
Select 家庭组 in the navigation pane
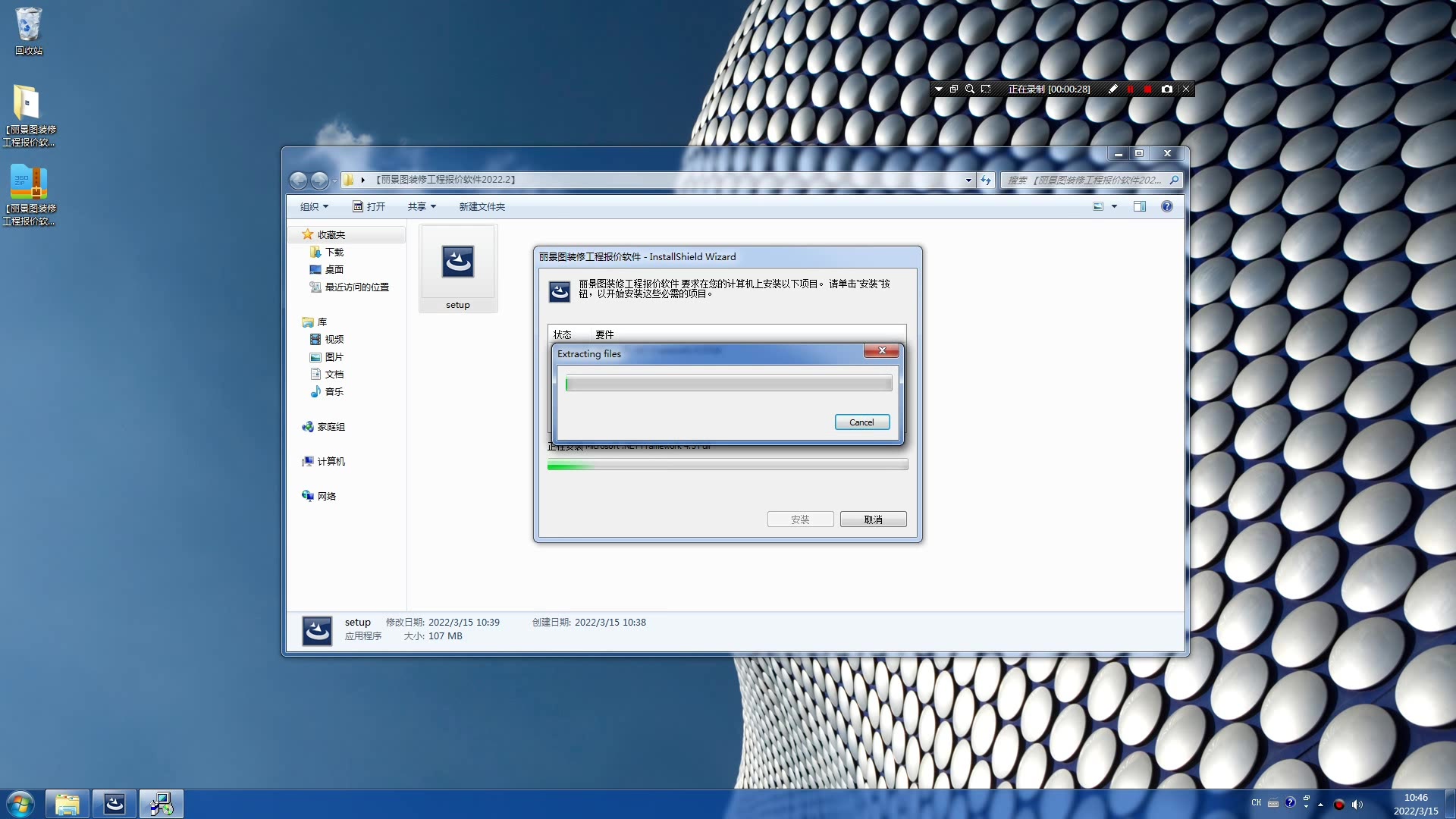[331, 427]
